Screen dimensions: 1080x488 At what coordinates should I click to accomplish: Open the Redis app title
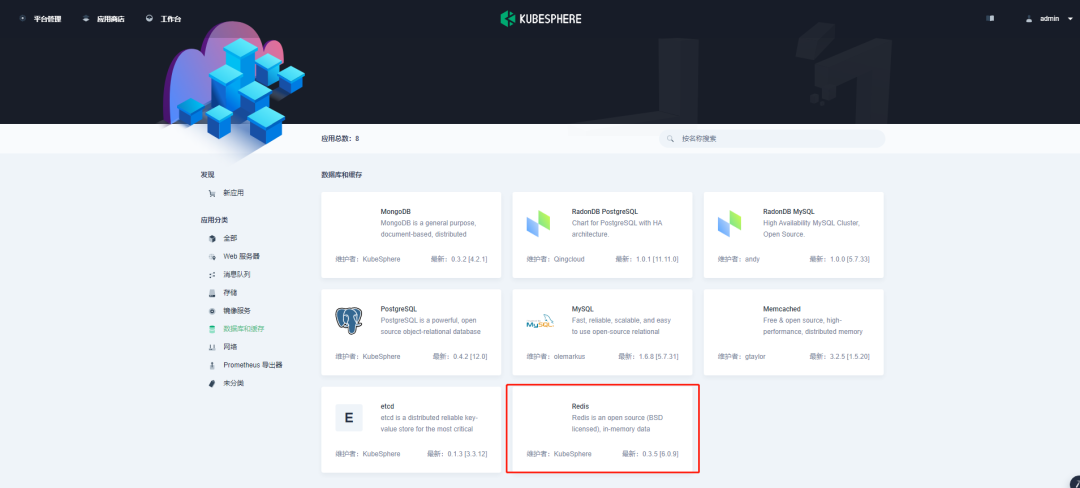click(x=581, y=406)
